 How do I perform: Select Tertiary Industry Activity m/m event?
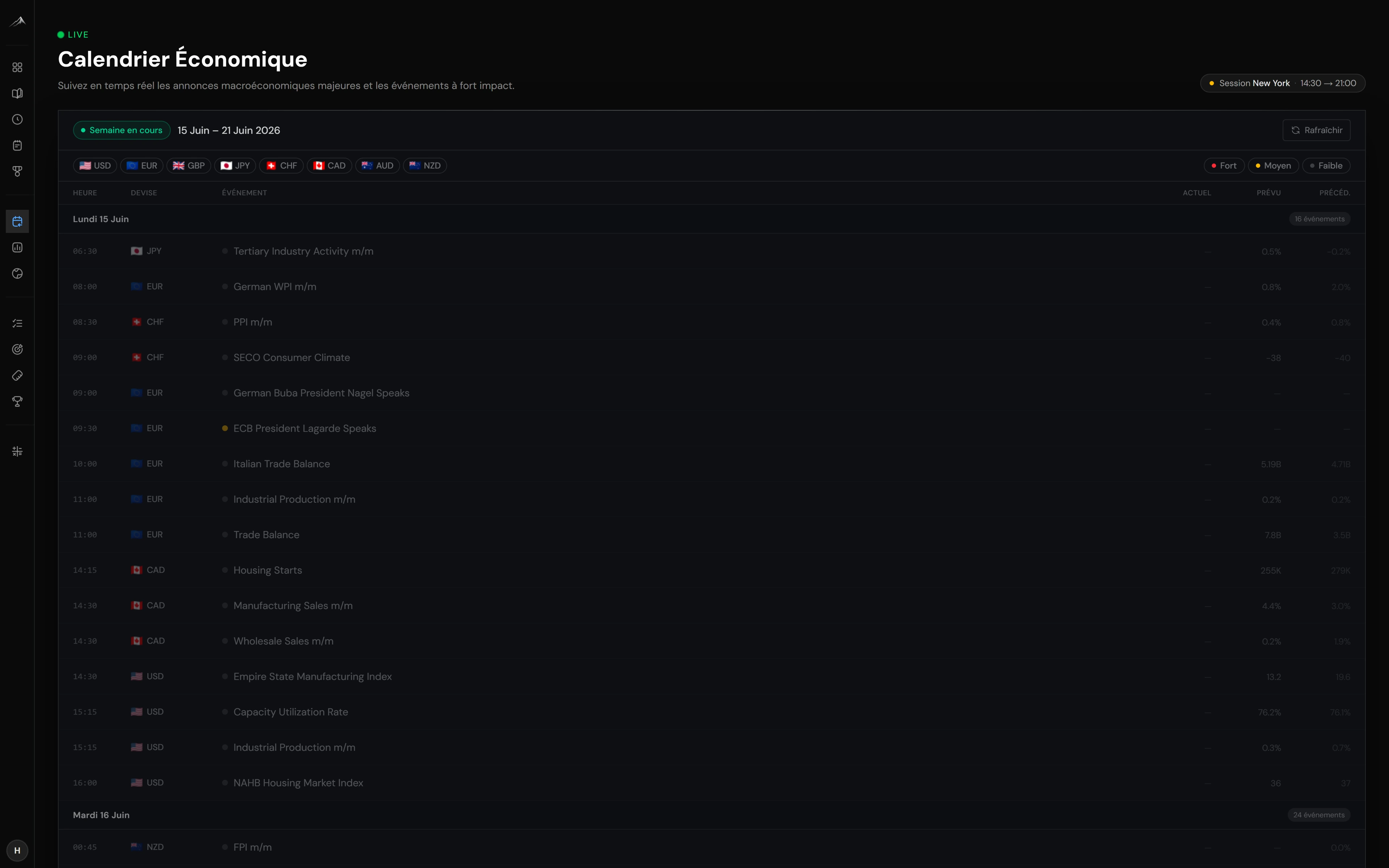712,251
